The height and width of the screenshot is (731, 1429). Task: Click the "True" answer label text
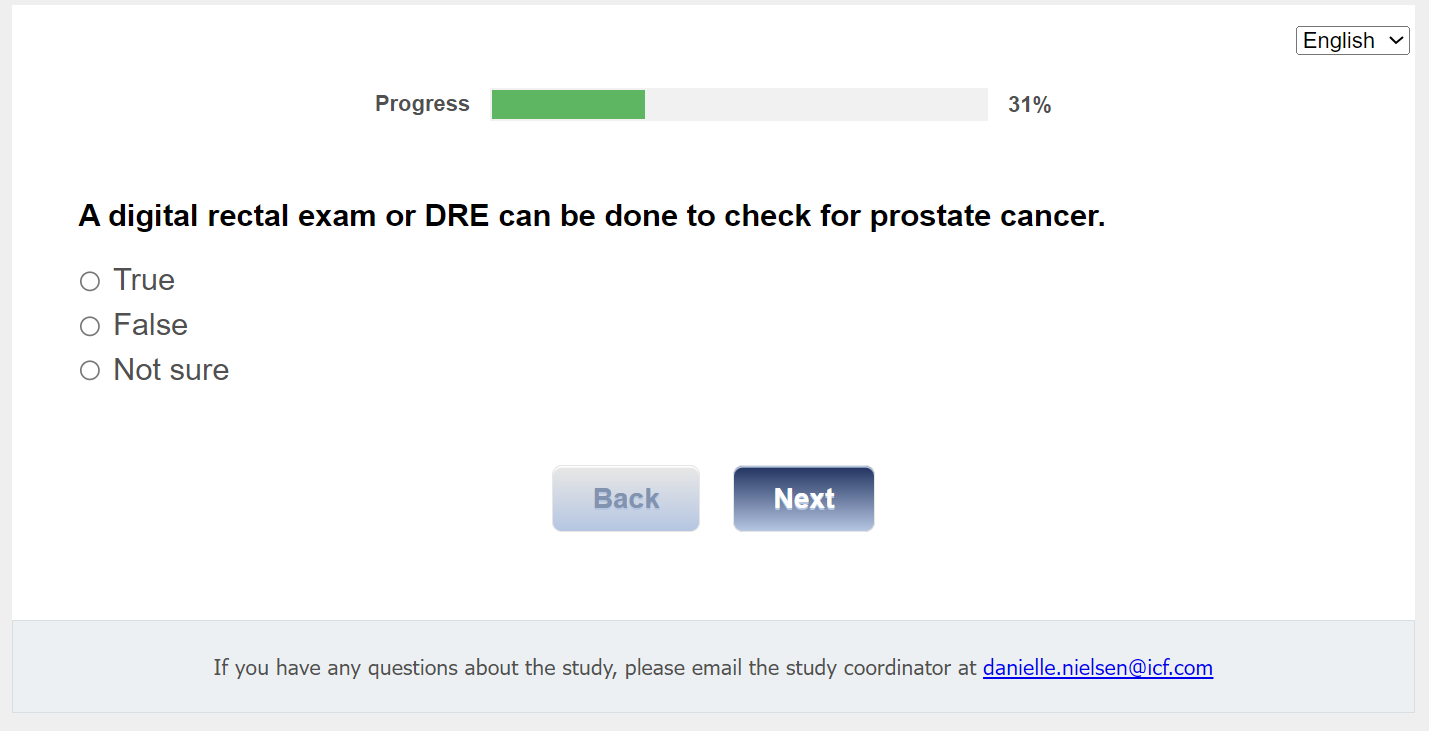(x=144, y=280)
